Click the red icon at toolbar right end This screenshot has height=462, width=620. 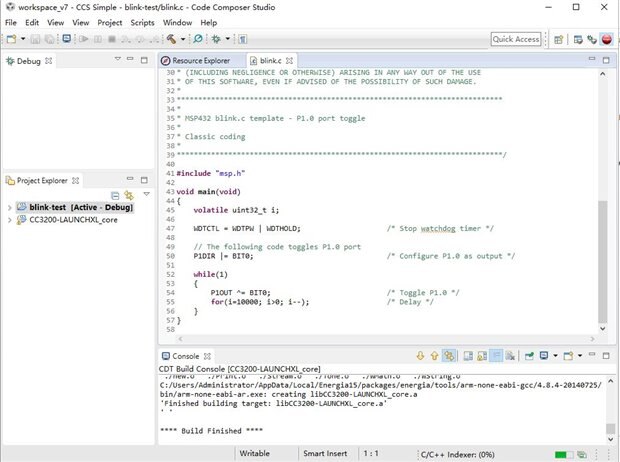coord(607,39)
